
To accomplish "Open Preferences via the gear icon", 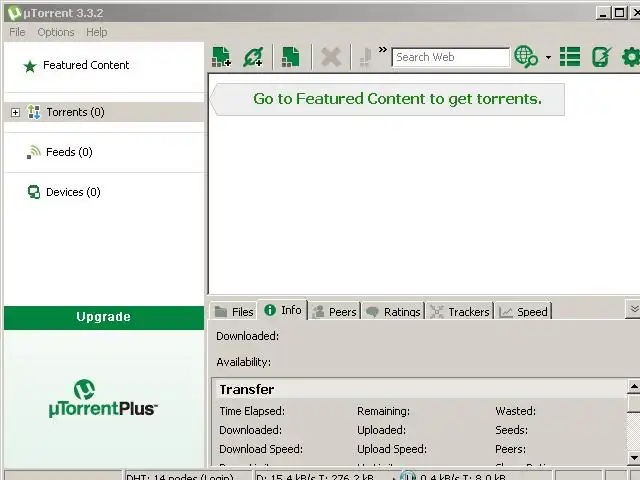I will (x=631, y=57).
